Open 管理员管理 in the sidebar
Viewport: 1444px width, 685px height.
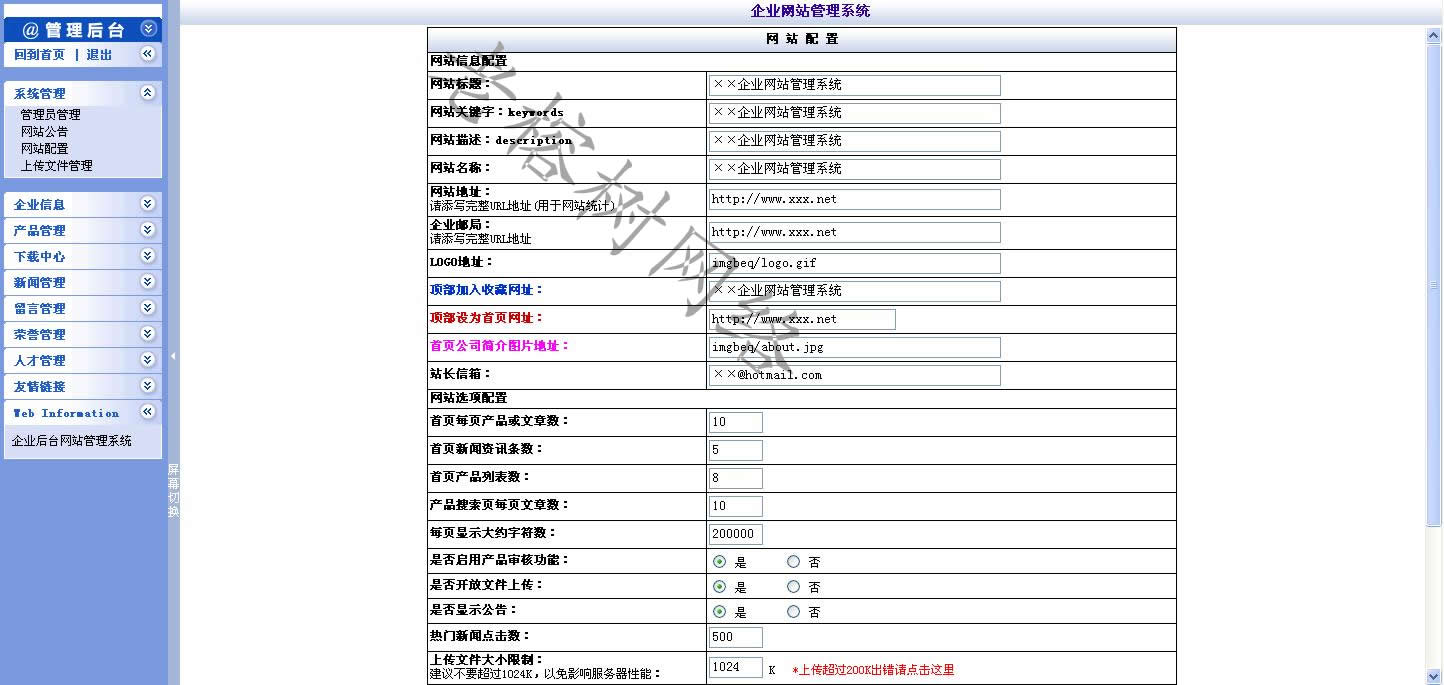(x=51, y=115)
